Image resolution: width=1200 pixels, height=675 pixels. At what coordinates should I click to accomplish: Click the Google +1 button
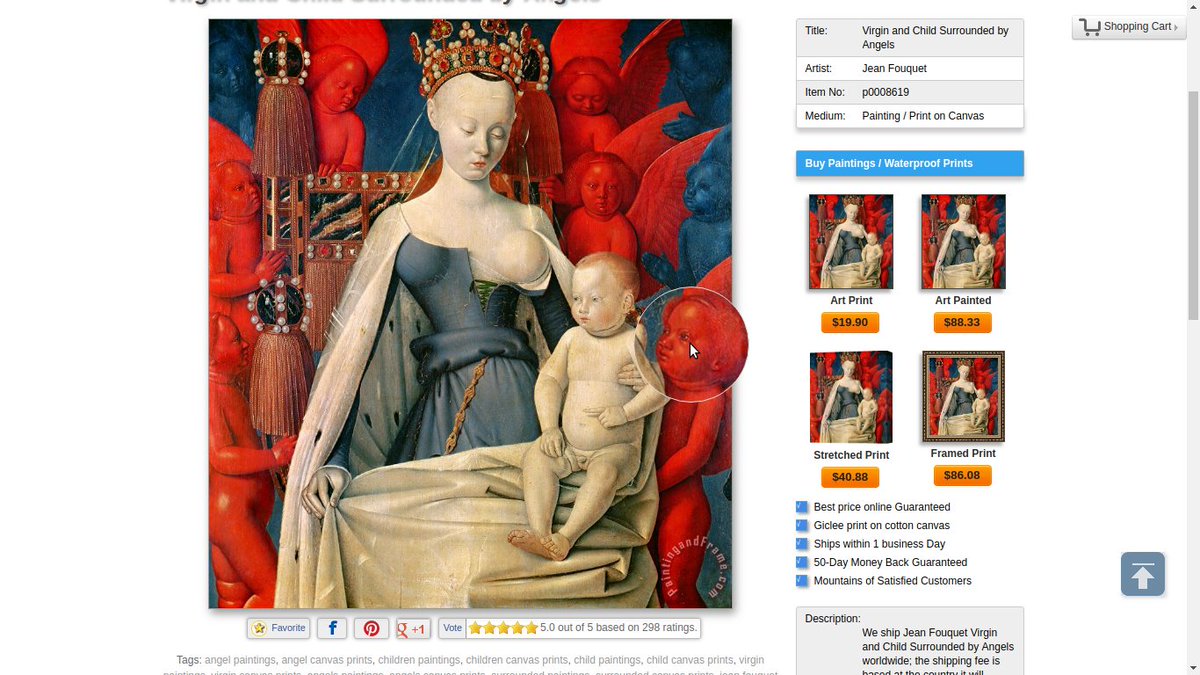click(x=413, y=628)
